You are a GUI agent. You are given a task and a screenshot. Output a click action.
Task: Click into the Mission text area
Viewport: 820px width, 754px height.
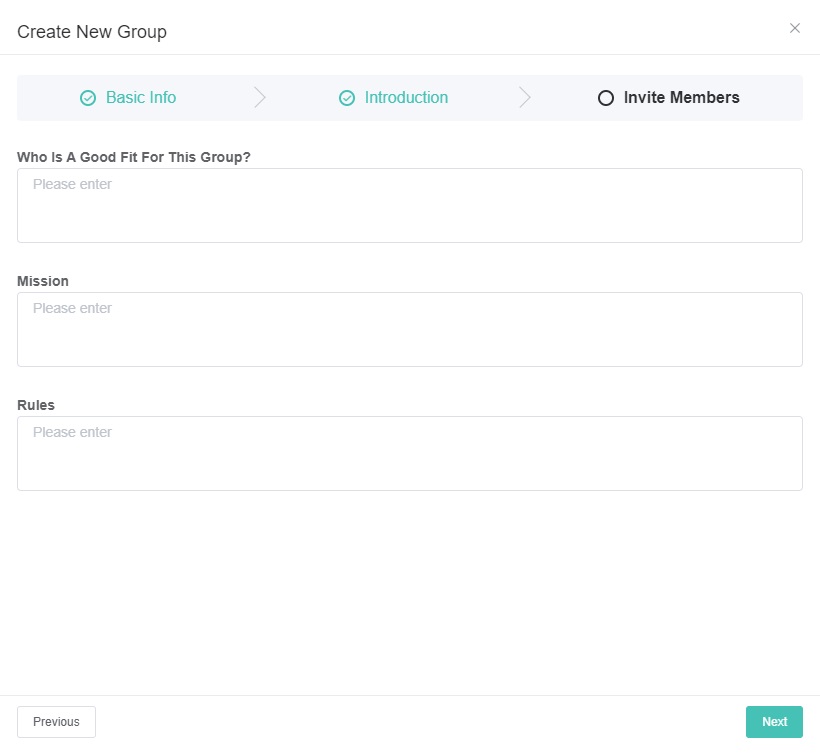point(410,329)
